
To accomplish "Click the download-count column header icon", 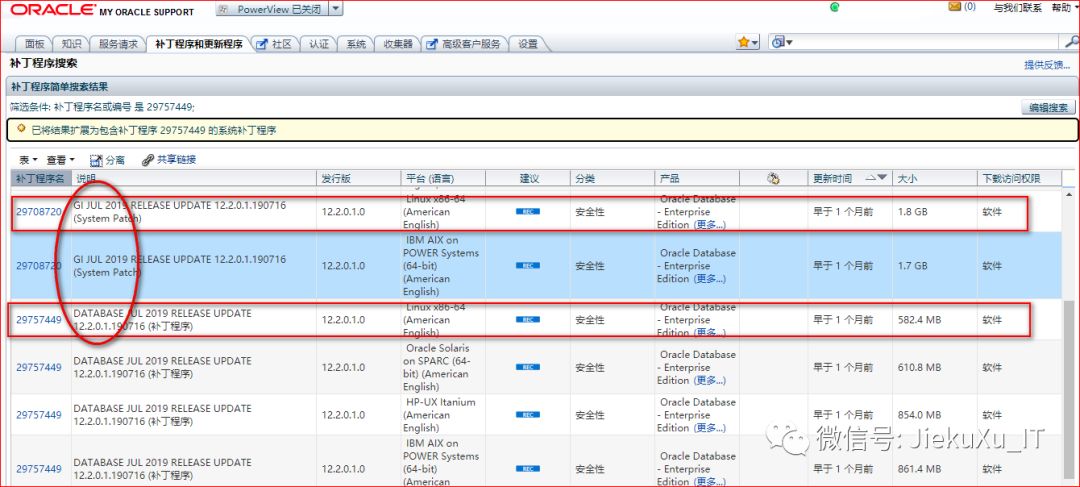I will tap(773, 179).
